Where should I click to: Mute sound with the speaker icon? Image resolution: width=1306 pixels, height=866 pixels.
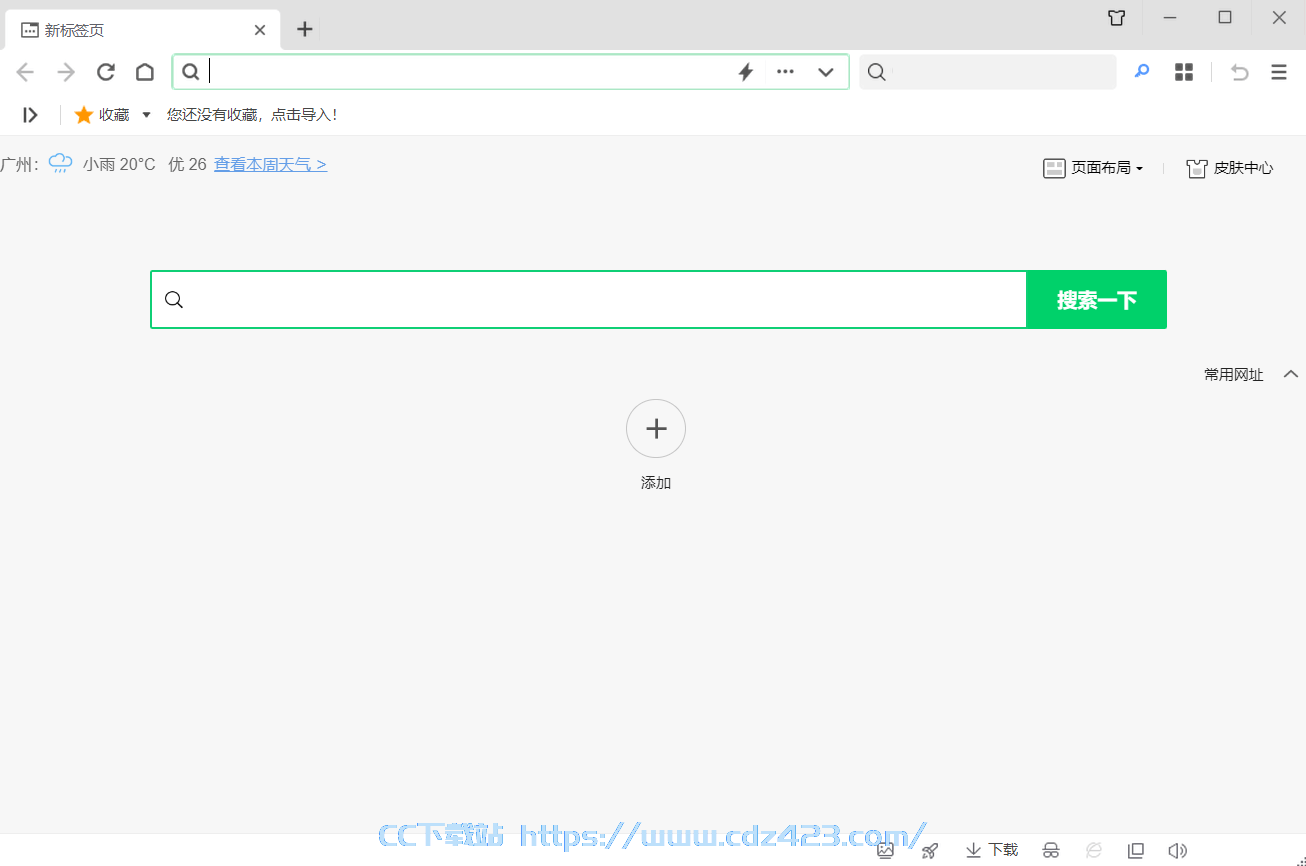[x=1178, y=851]
